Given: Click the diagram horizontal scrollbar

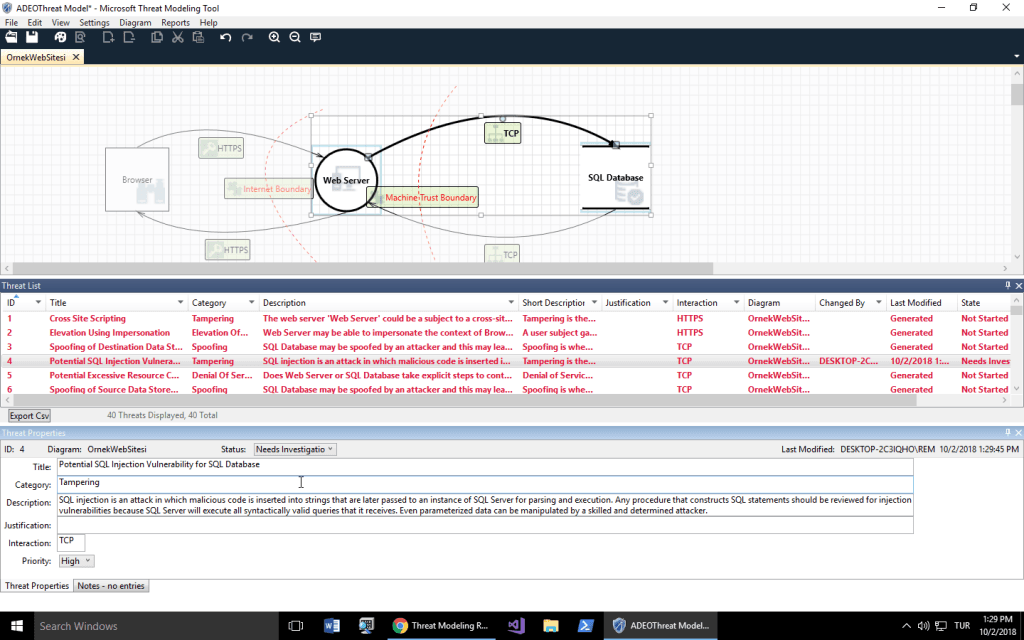Looking at the screenshot, I should coord(362,268).
